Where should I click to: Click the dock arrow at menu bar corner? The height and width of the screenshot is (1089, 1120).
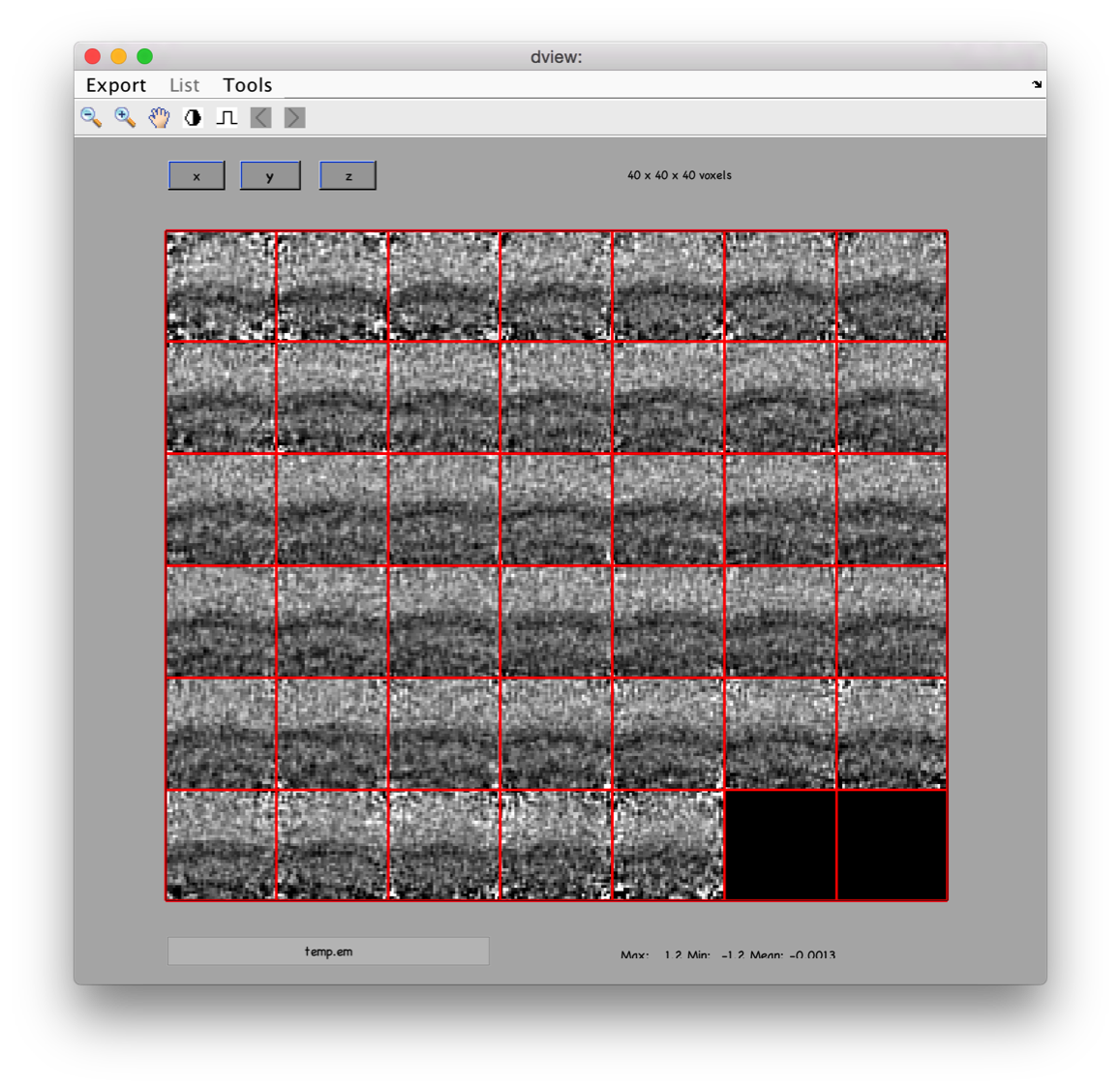coord(1037,84)
